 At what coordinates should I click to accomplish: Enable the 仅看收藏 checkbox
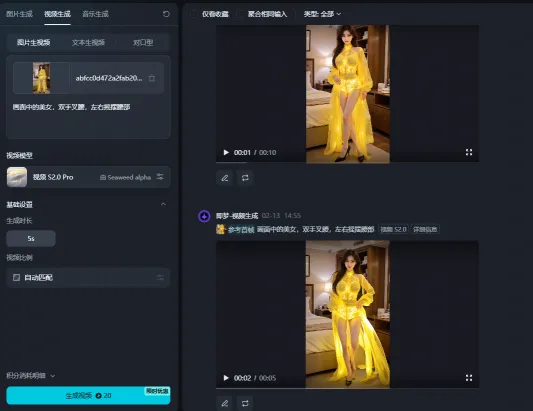coord(194,14)
